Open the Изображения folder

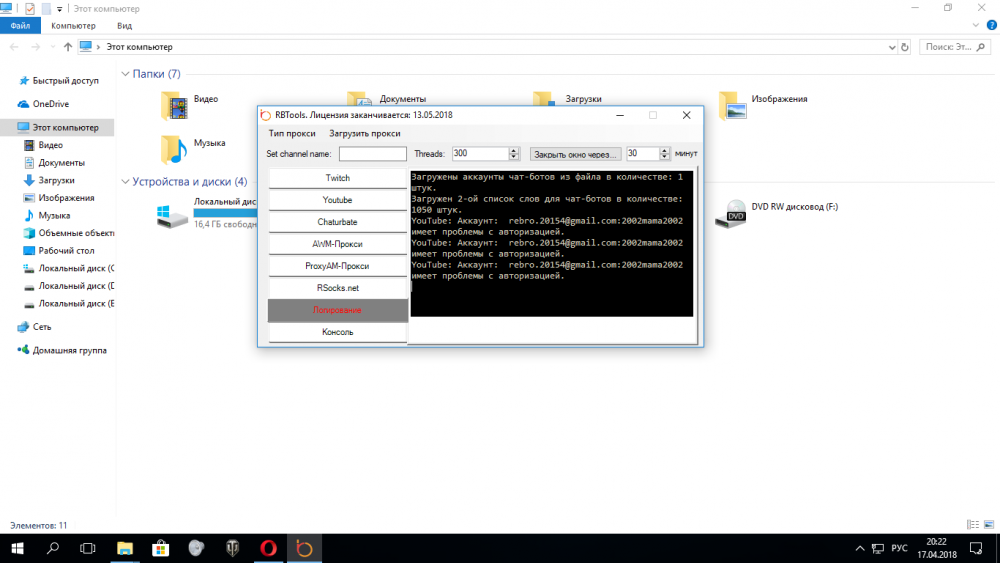735,105
